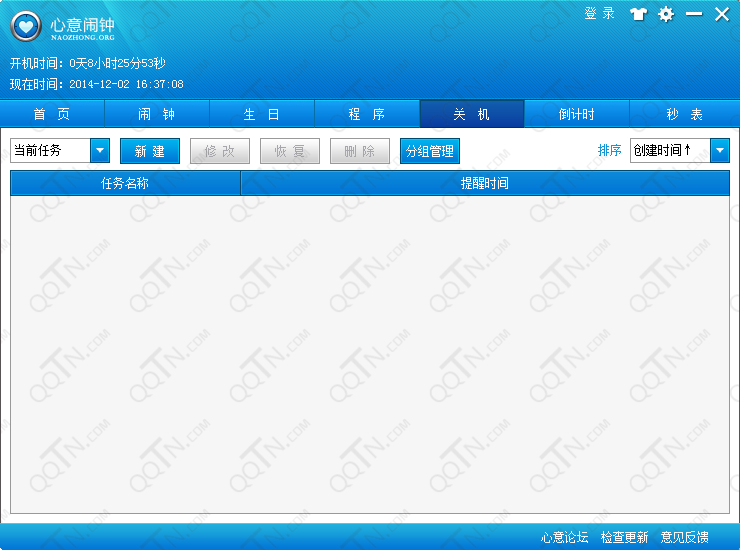Open the 心意论坛 forum link
Screen dimensions: 740x550
pyautogui.click(x=565, y=537)
